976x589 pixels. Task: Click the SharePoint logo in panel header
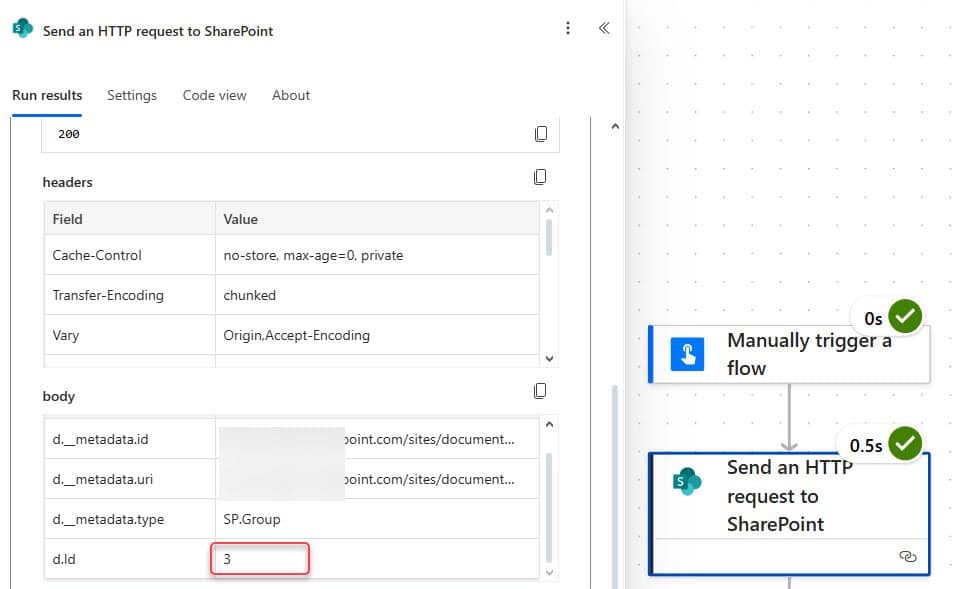[23, 29]
